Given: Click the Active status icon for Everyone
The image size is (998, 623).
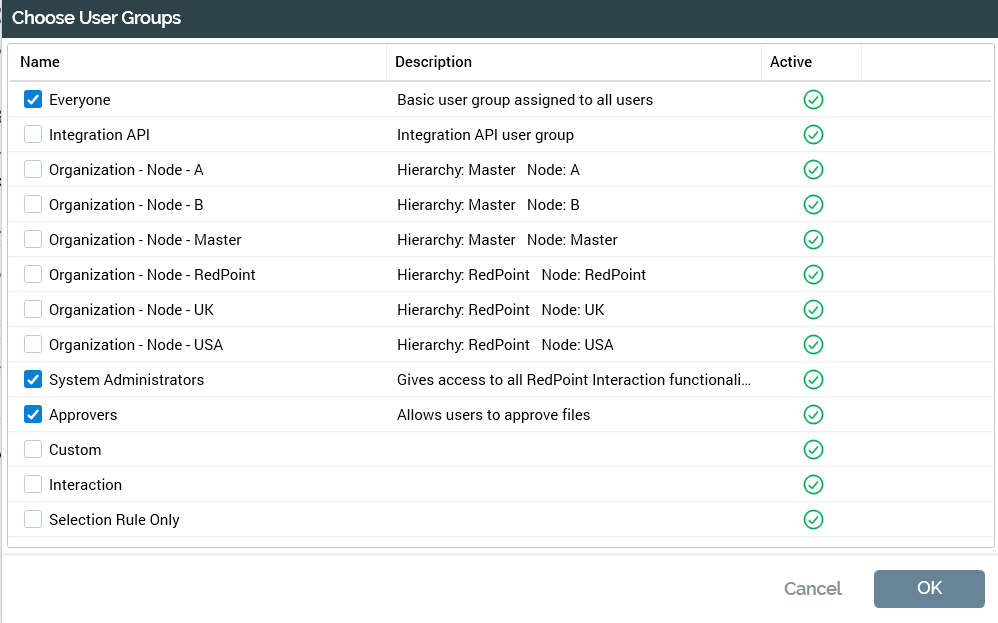Looking at the screenshot, I should click(x=813, y=100).
